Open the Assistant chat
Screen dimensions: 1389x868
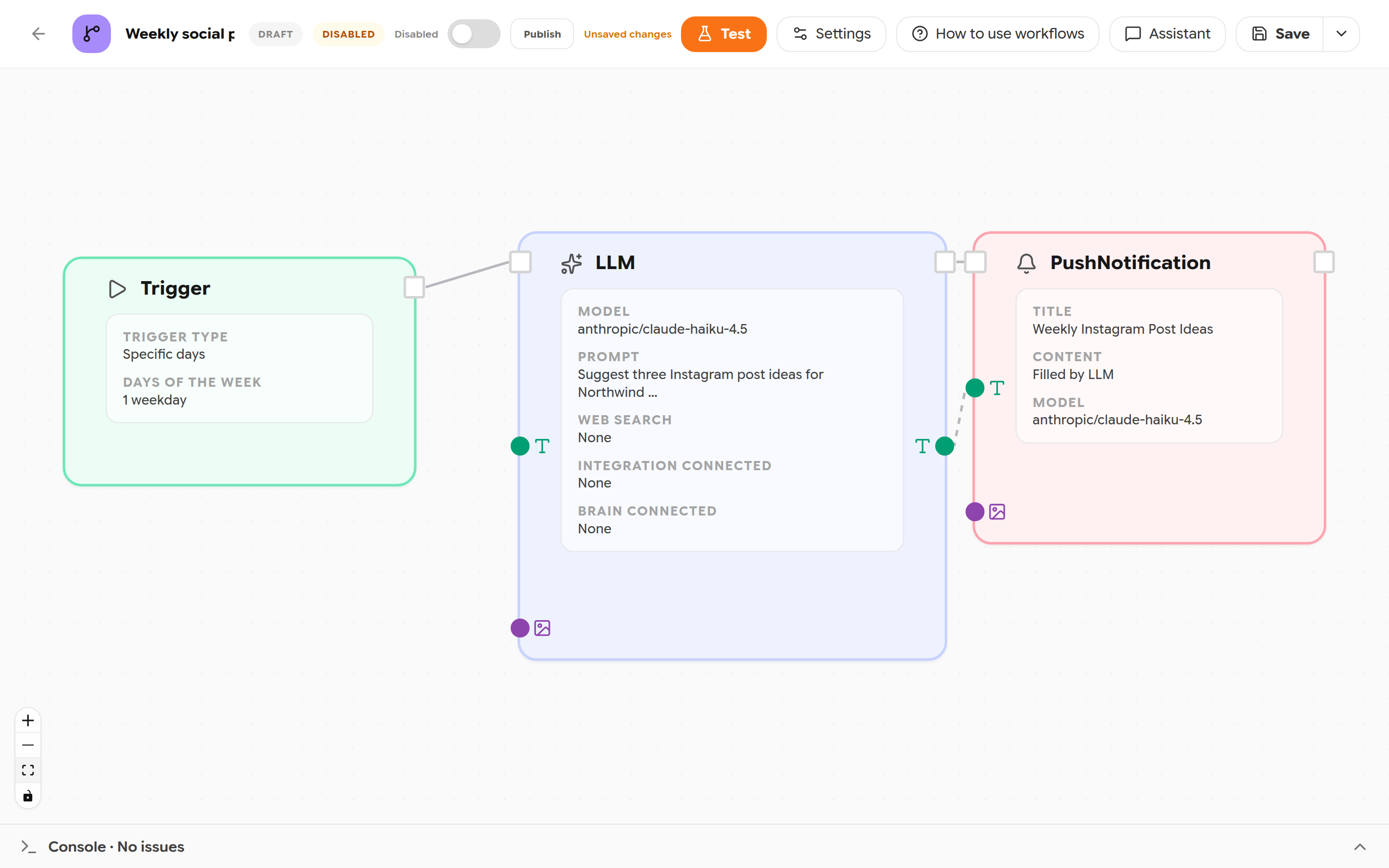1168,34
